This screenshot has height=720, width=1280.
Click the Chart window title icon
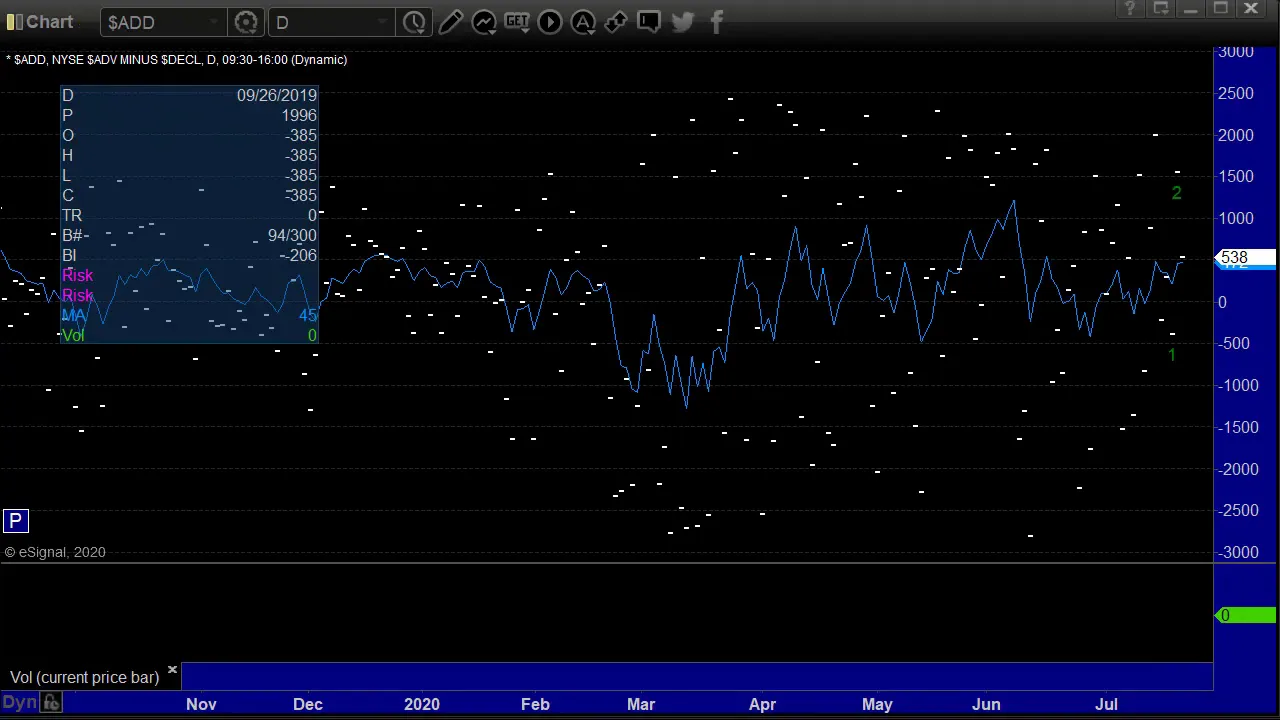click(14, 22)
